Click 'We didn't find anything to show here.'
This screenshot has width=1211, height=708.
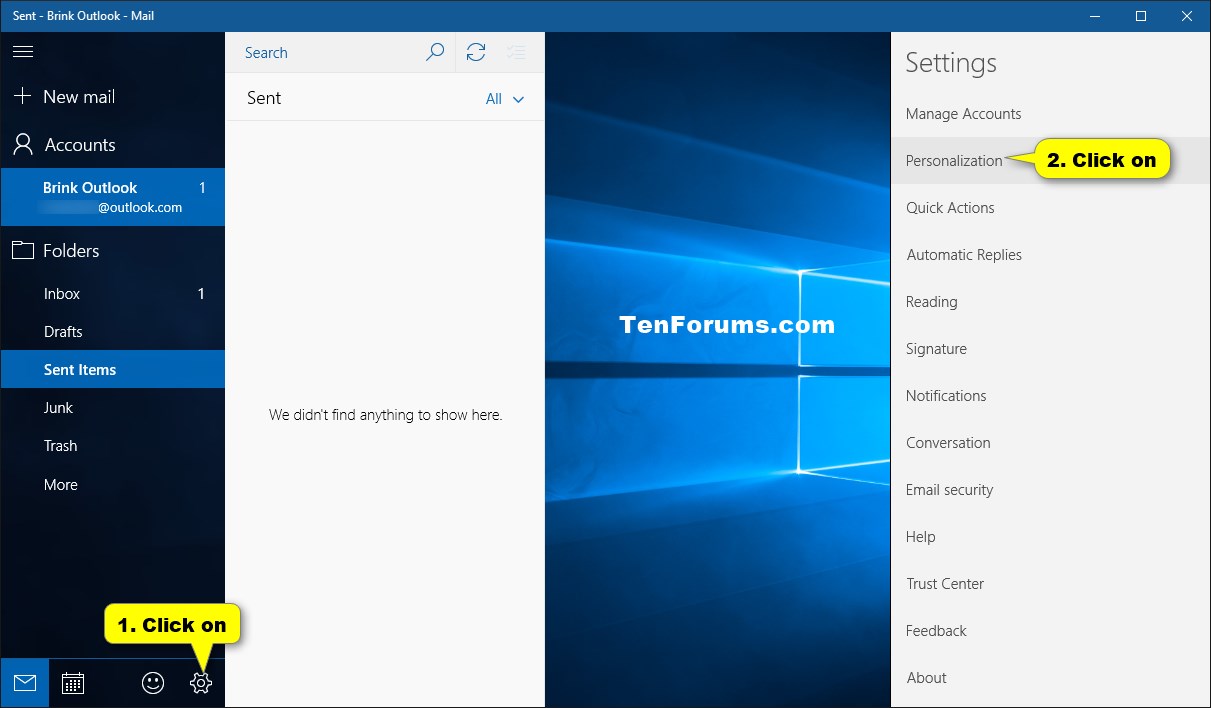pyautogui.click(x=386, y=415)
